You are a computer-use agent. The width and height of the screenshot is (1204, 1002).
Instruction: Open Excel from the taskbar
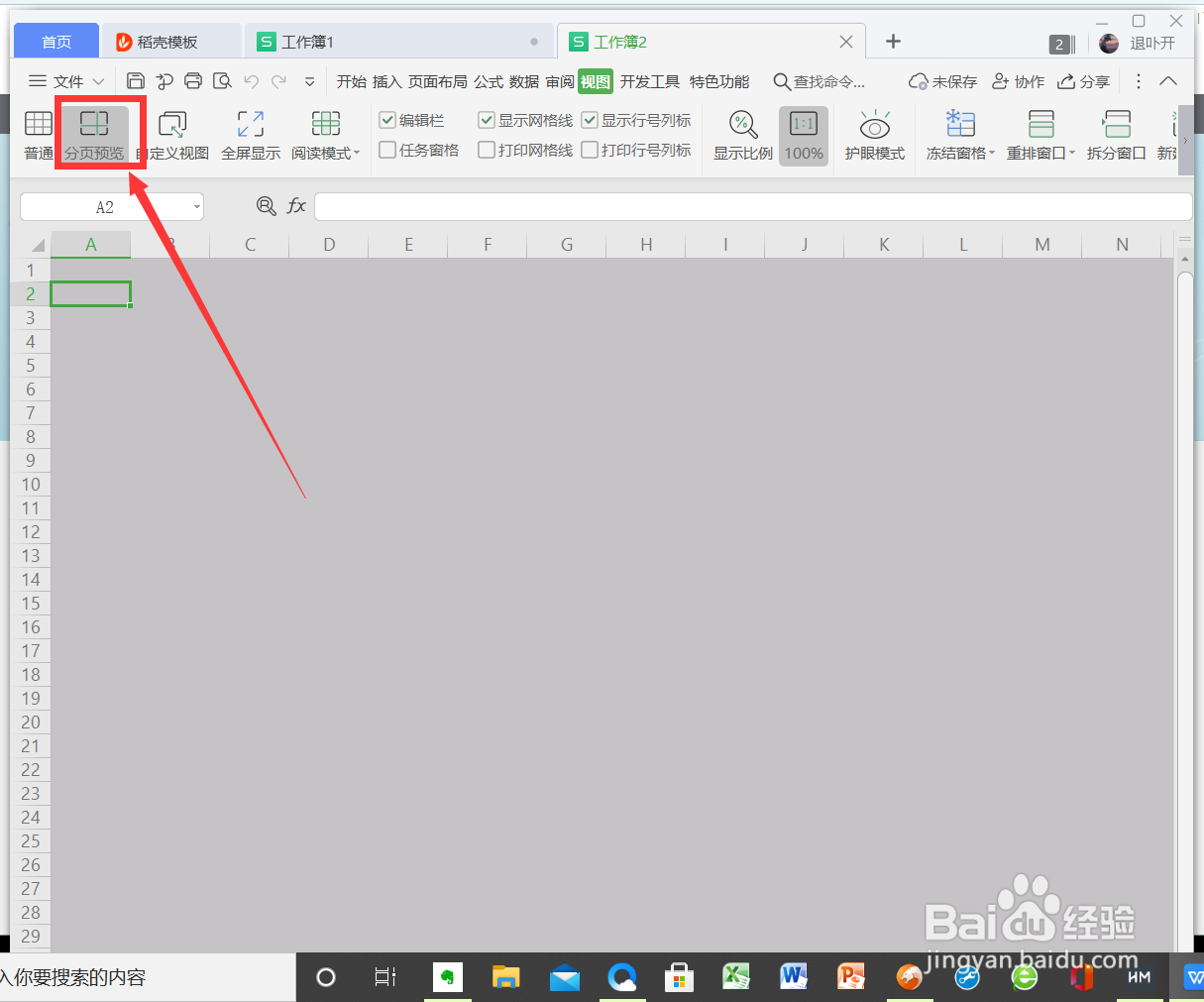735,977
